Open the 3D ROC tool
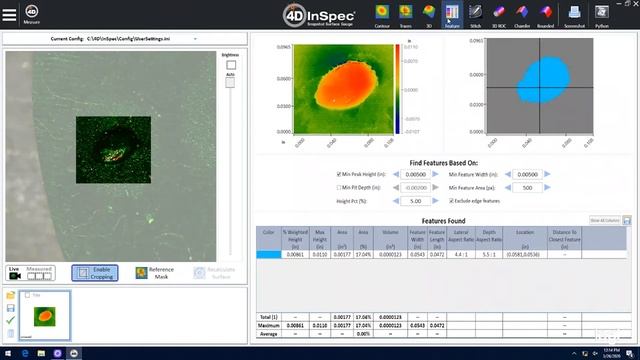640x360 pixels. (498, 15)
